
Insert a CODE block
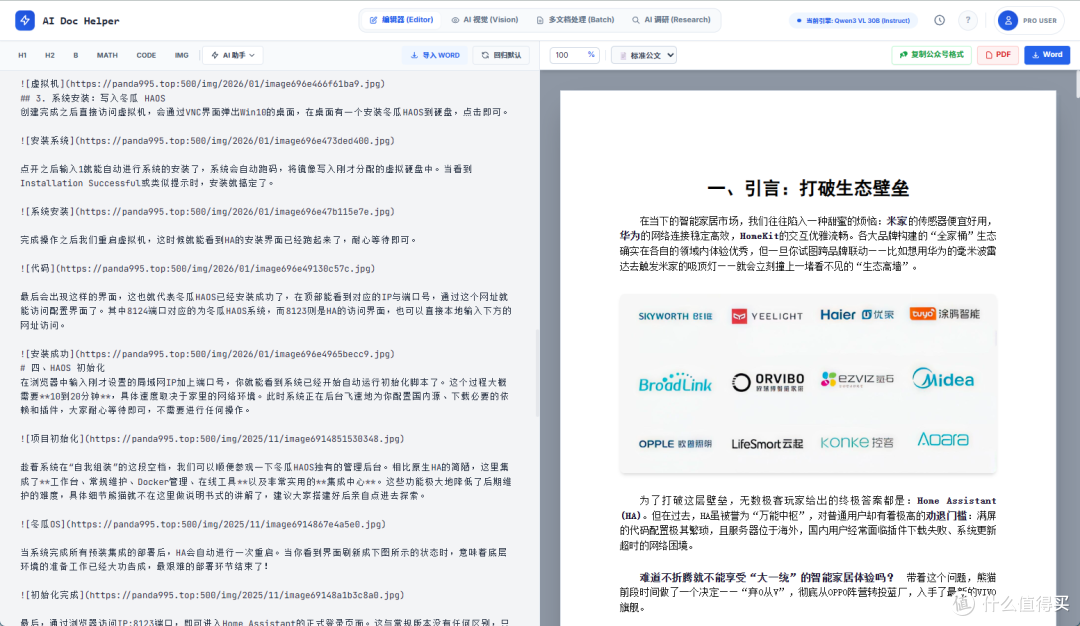[x=146, y=55]
